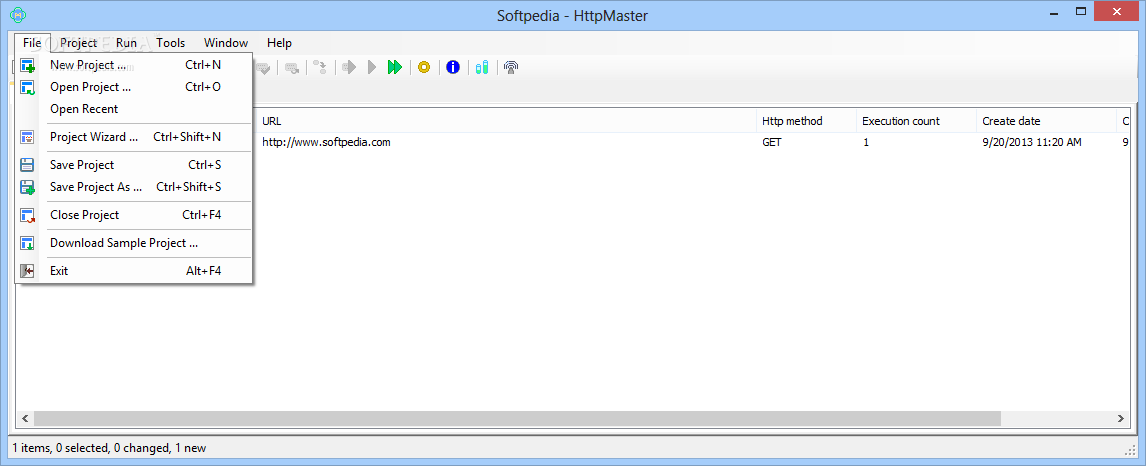Image resolution: width=1146 pixels, height=466 pixels.
Task: Sort by Execution count column header
Action: click(917, 121)
